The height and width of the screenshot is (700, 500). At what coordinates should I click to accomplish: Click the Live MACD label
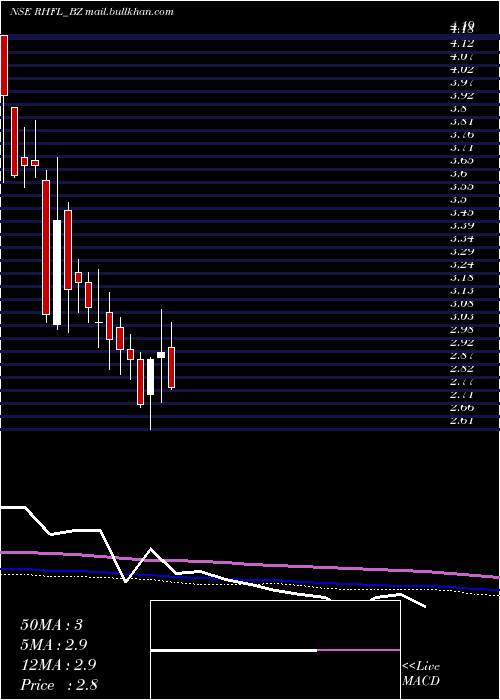[421, 674]
